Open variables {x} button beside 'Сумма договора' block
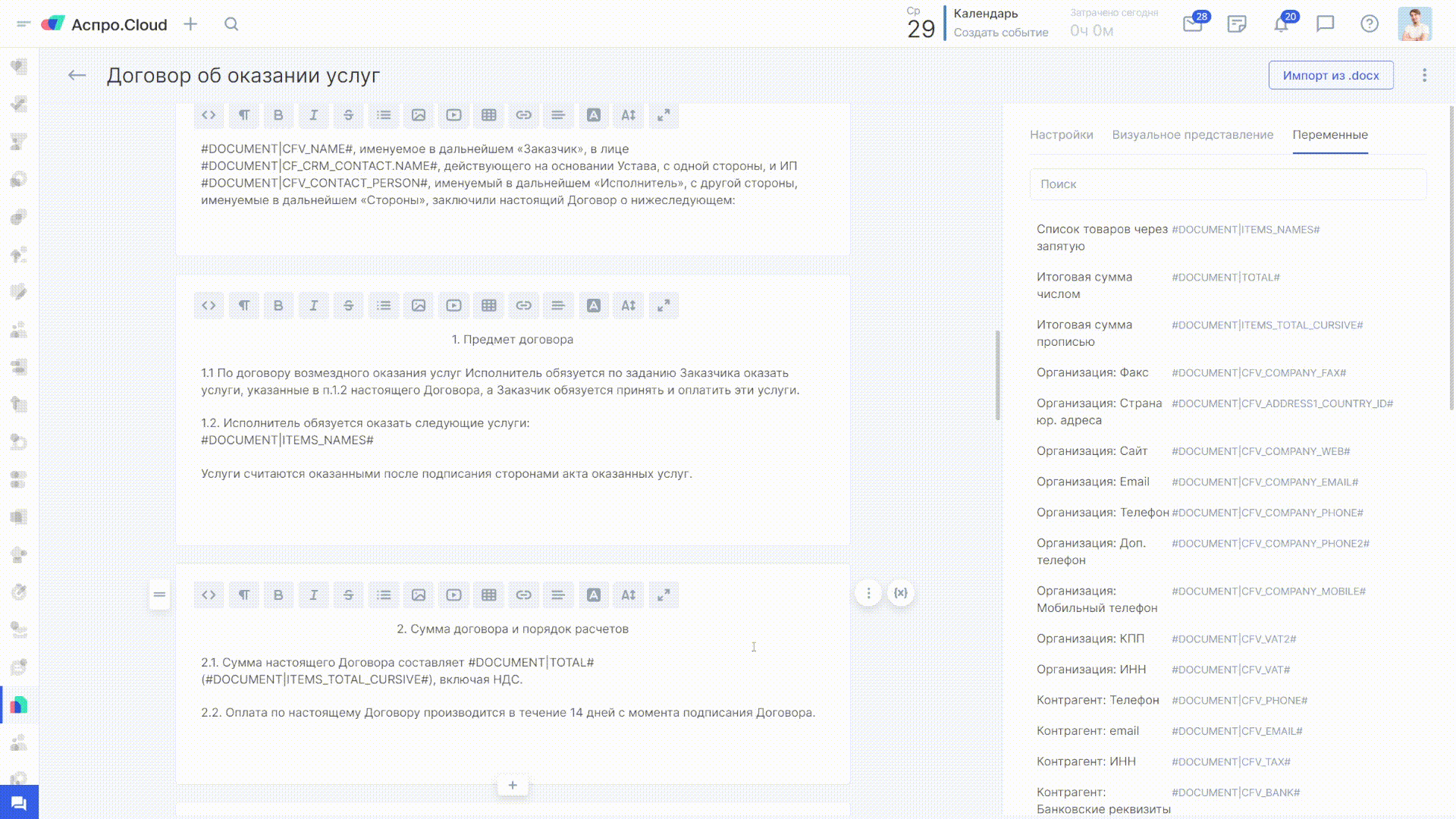 pos(901,593)
